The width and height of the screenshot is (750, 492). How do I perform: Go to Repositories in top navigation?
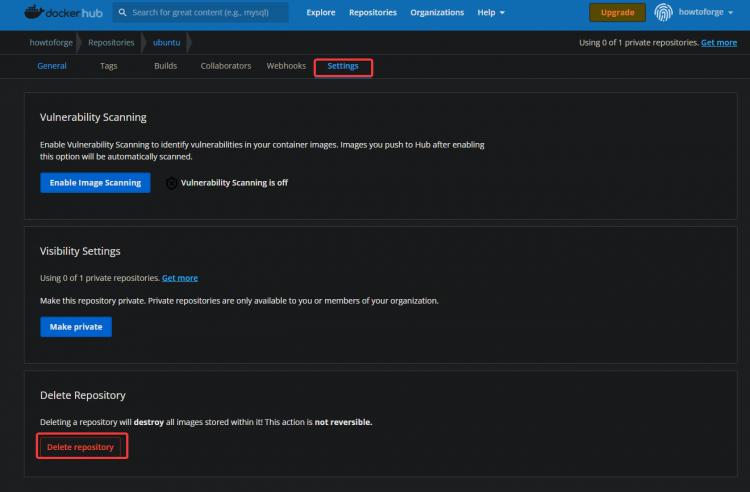pos(372,13)
